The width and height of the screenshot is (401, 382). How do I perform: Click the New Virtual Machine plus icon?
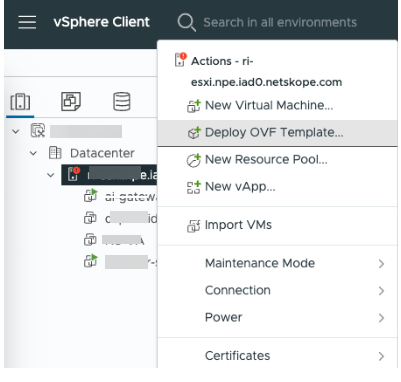(194, 106)
